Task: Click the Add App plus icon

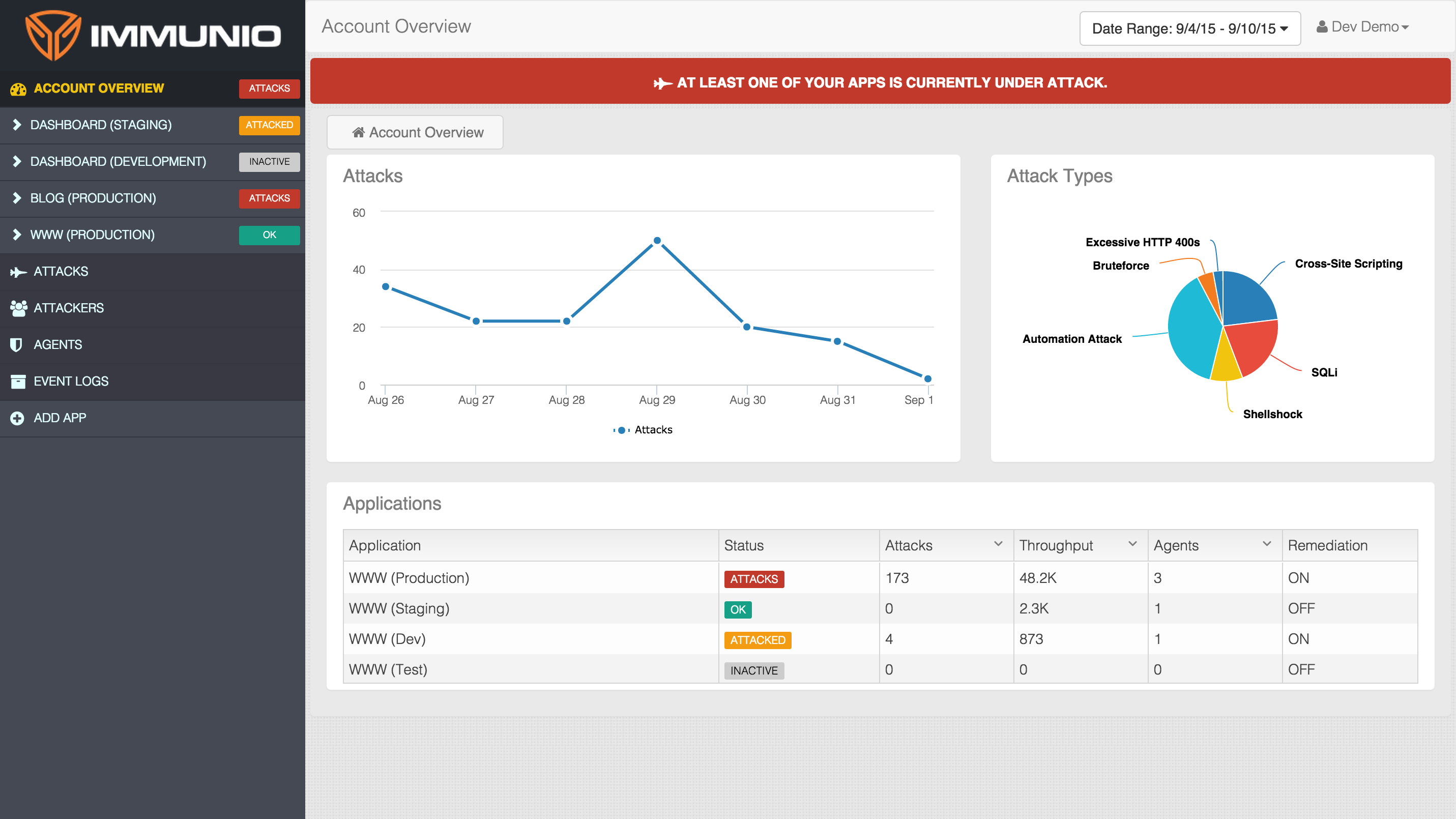Action: point(17,418)
